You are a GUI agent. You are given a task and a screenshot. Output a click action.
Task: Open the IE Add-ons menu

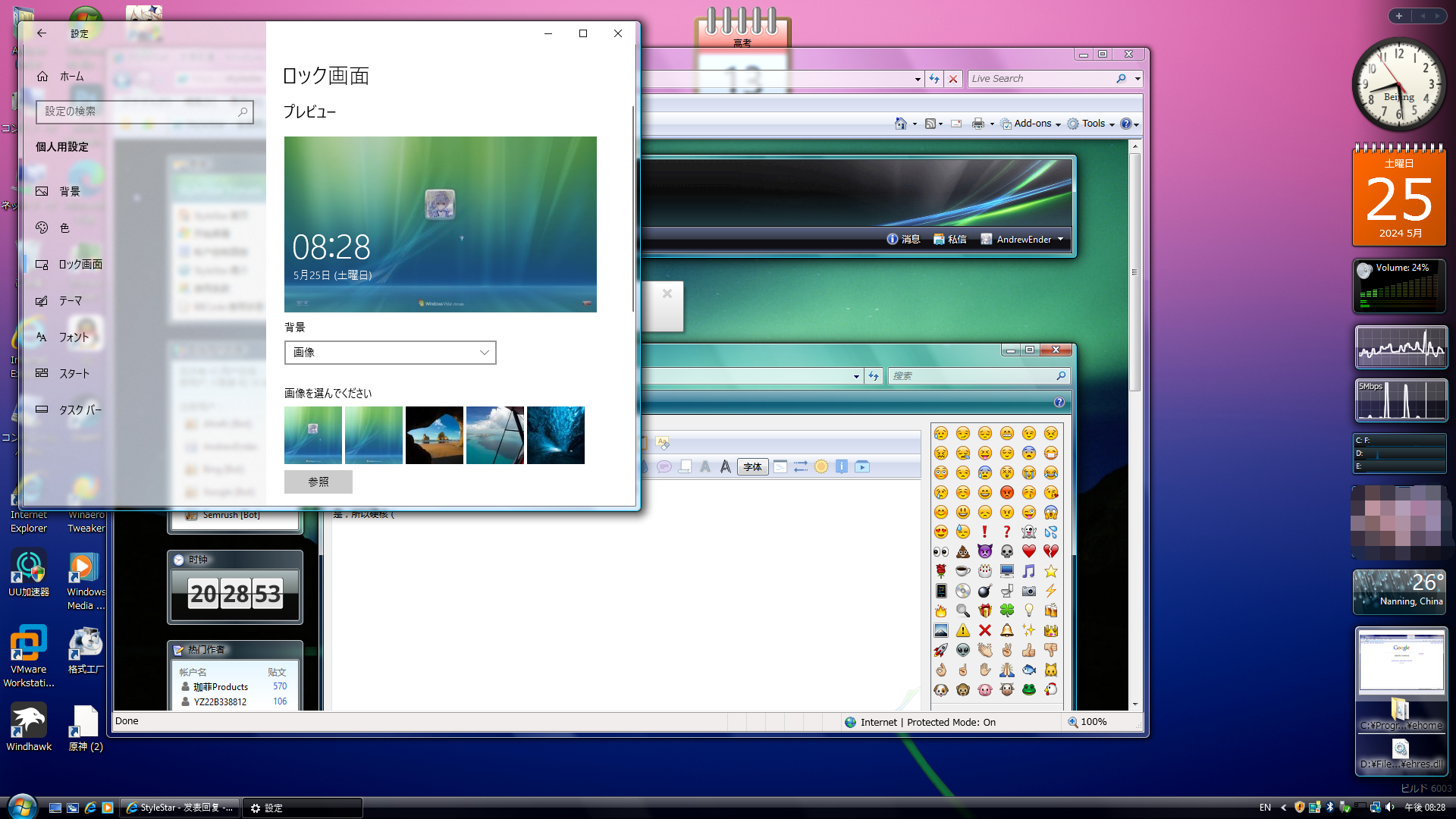pyautogui.click(x=1031, y=124)
